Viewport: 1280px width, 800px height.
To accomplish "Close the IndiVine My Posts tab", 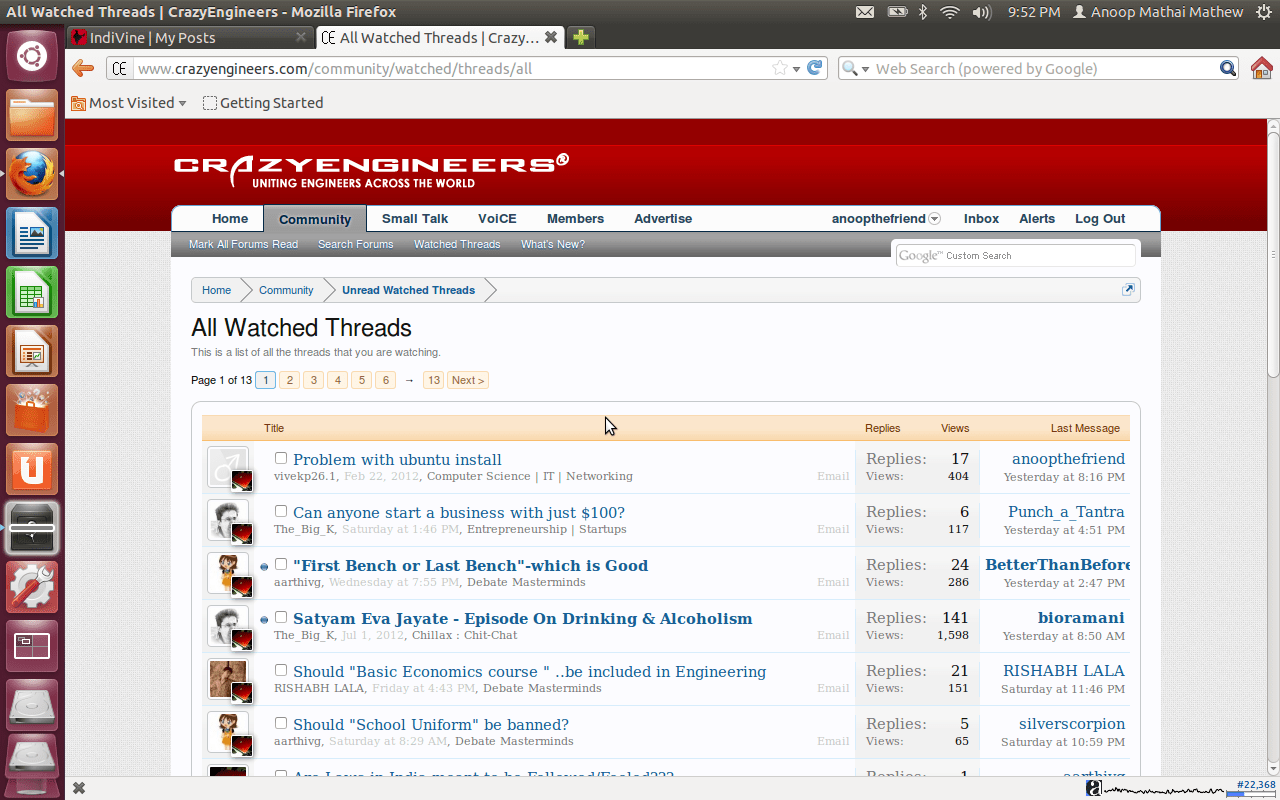I will coord(301,38).
